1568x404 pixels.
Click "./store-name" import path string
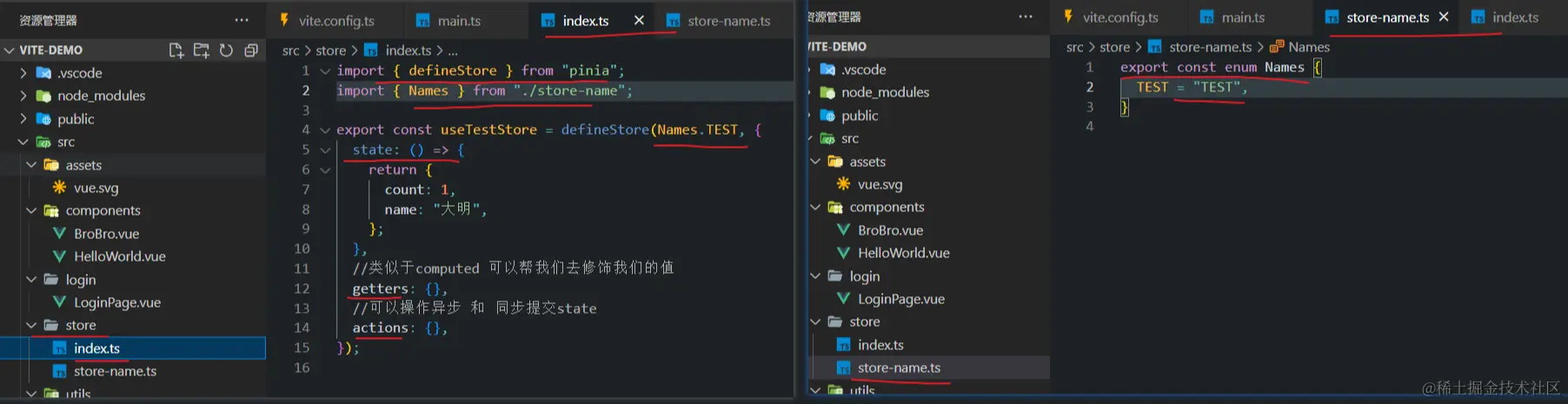[x=569, y=90]
